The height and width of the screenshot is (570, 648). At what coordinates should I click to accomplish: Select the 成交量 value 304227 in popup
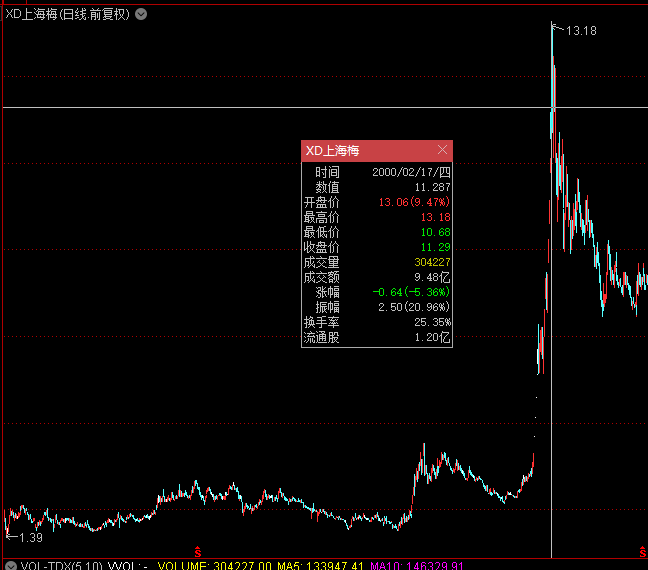[x=432, y=262]
